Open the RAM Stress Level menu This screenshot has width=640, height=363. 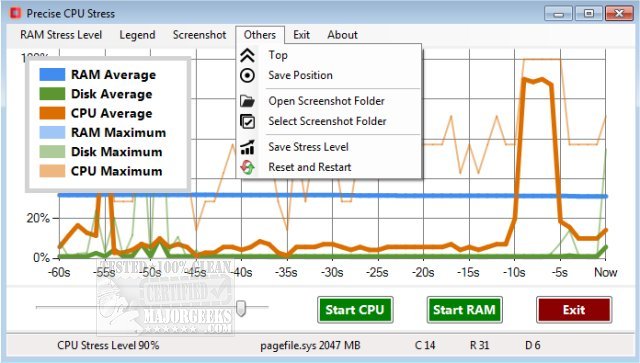click(61, 35)
